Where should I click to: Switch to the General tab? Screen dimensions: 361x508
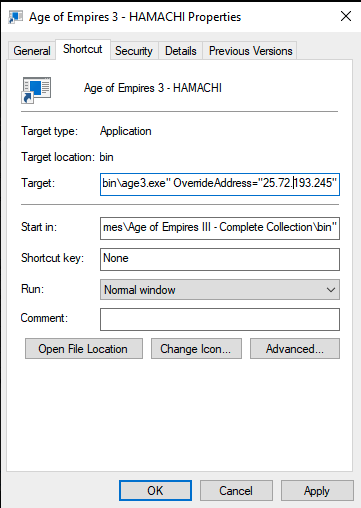point(32,51)
